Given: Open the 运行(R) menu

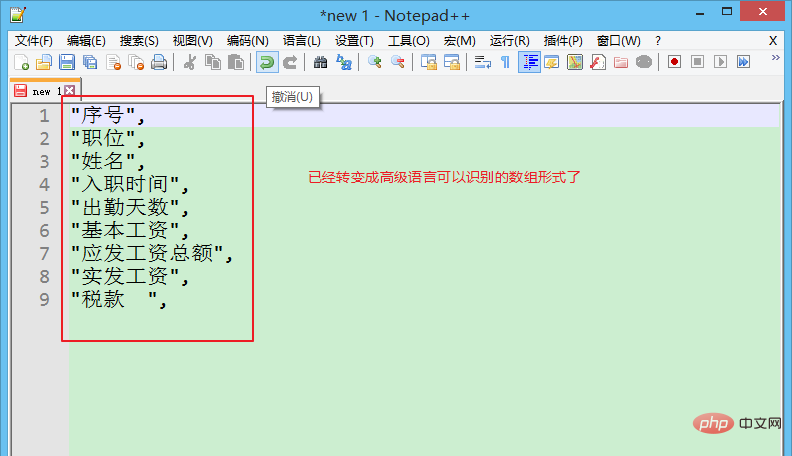Looking at the screenshot, I should pos(509,41).
